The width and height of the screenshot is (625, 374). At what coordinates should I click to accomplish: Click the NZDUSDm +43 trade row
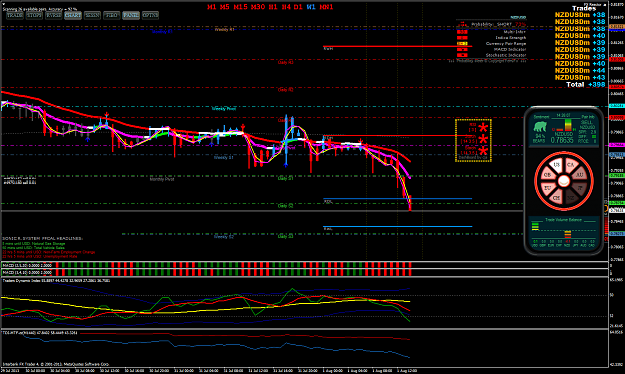pyautogui.click(x=580, y=77)
